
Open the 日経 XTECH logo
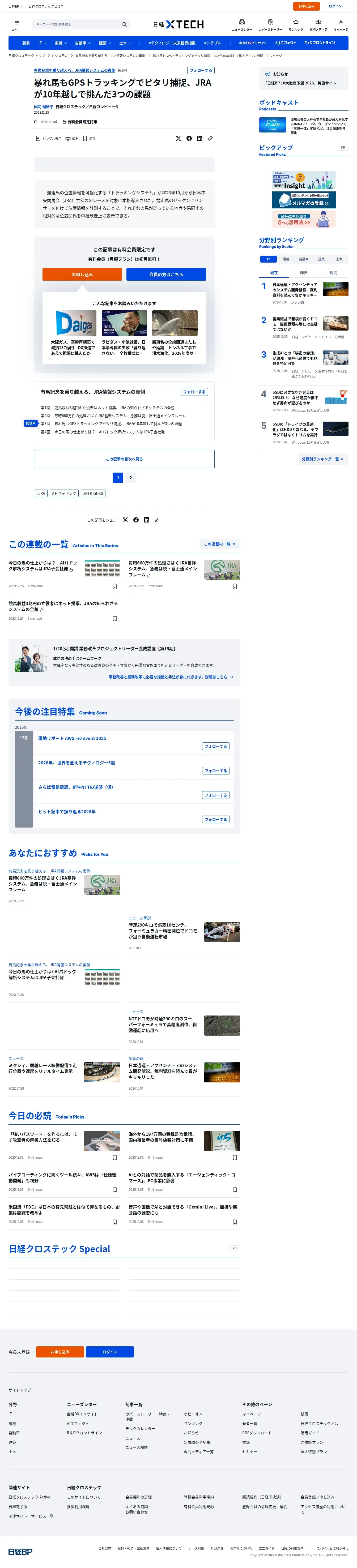pos(178,24)
